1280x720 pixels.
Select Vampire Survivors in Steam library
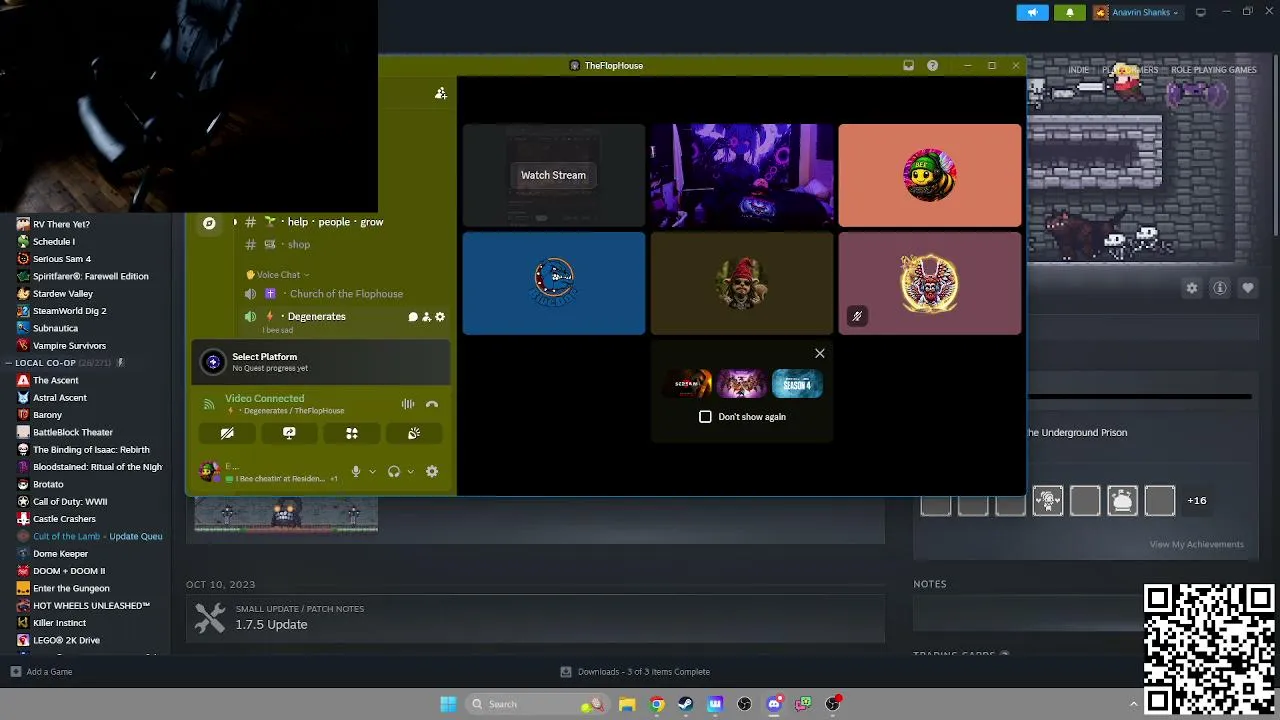69,346
